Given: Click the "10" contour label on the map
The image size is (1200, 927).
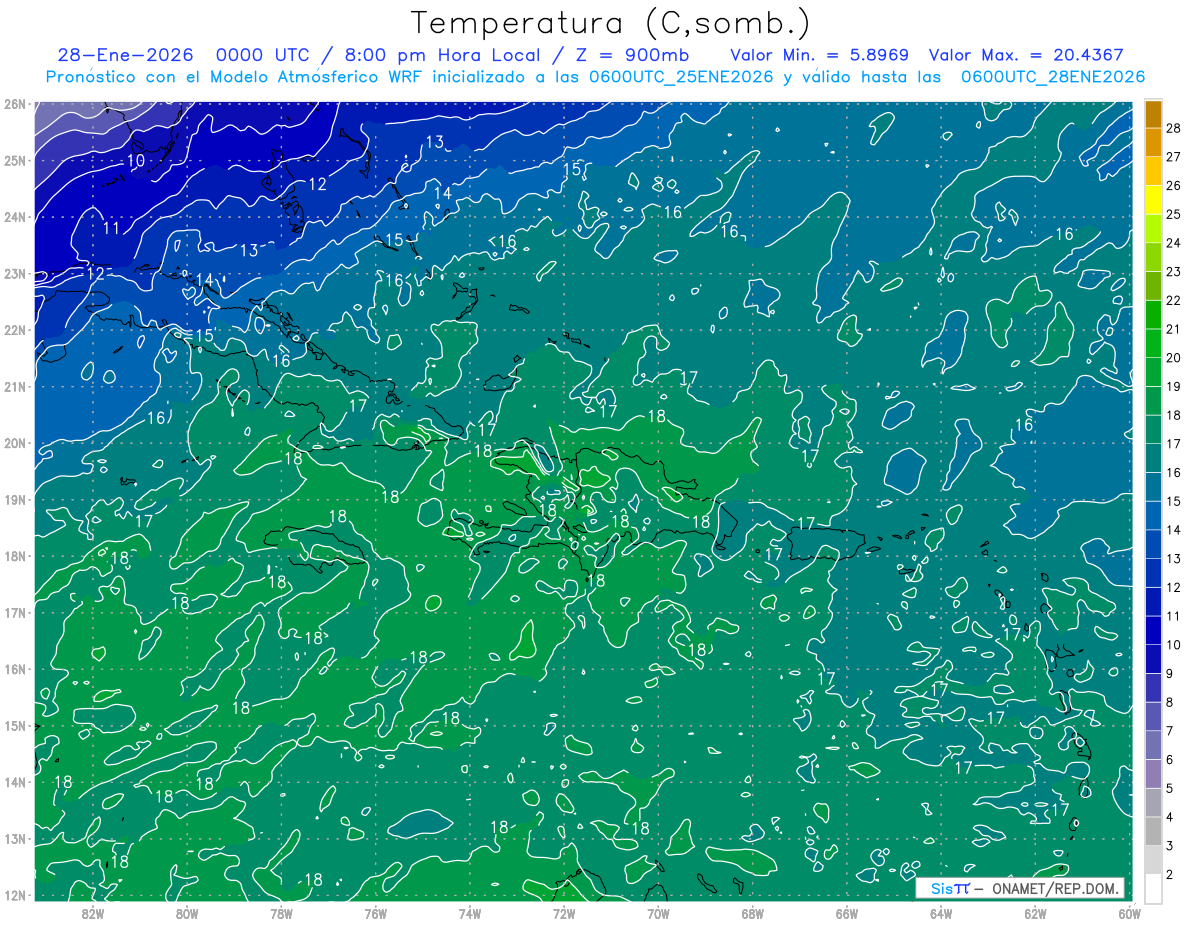Looking at the screenshot, I should click(x=135, y=160).
